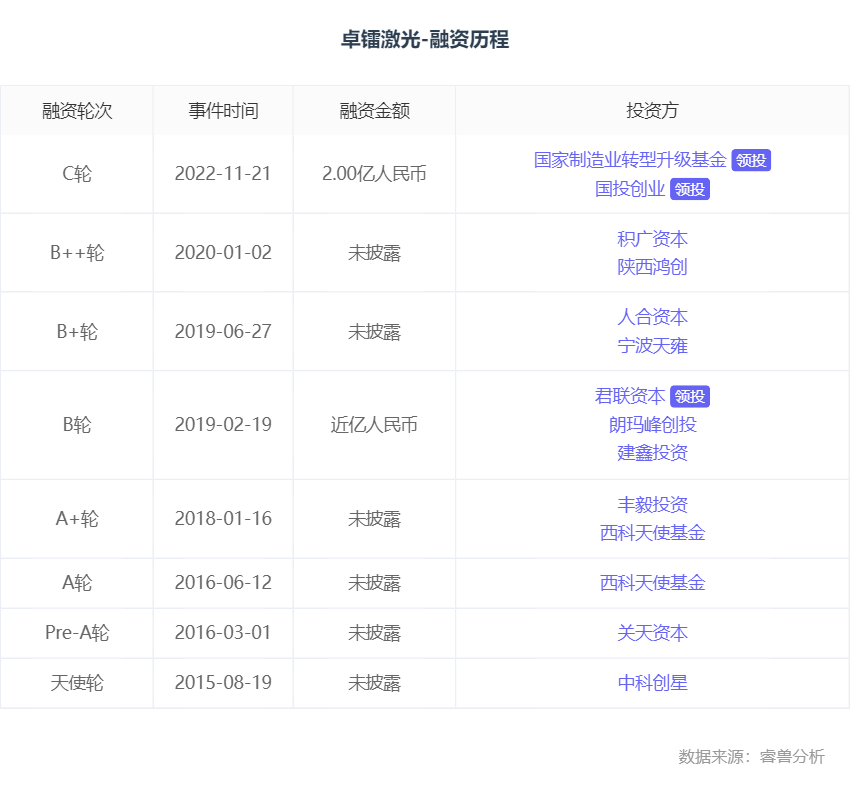Click the date 2018-01-16
This screenshot has width=850, height=800.
[x=223, y=519]
